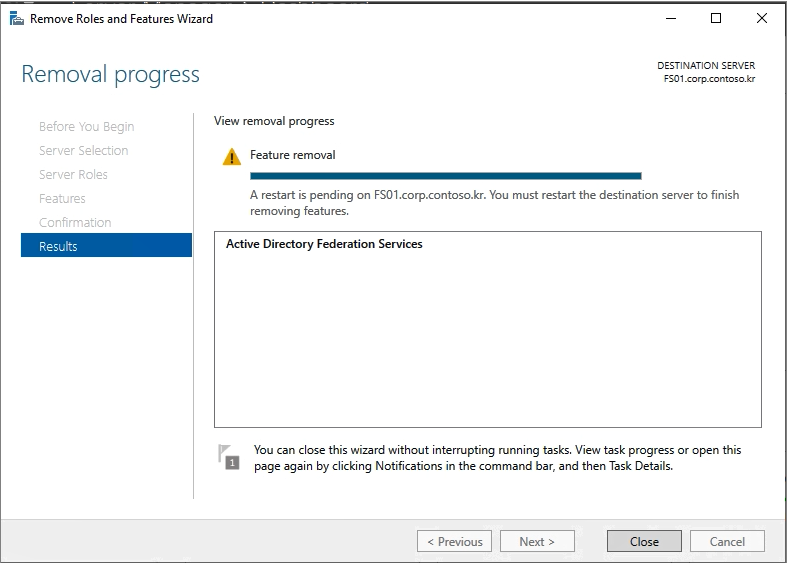Click the restart pending message text

494,203
